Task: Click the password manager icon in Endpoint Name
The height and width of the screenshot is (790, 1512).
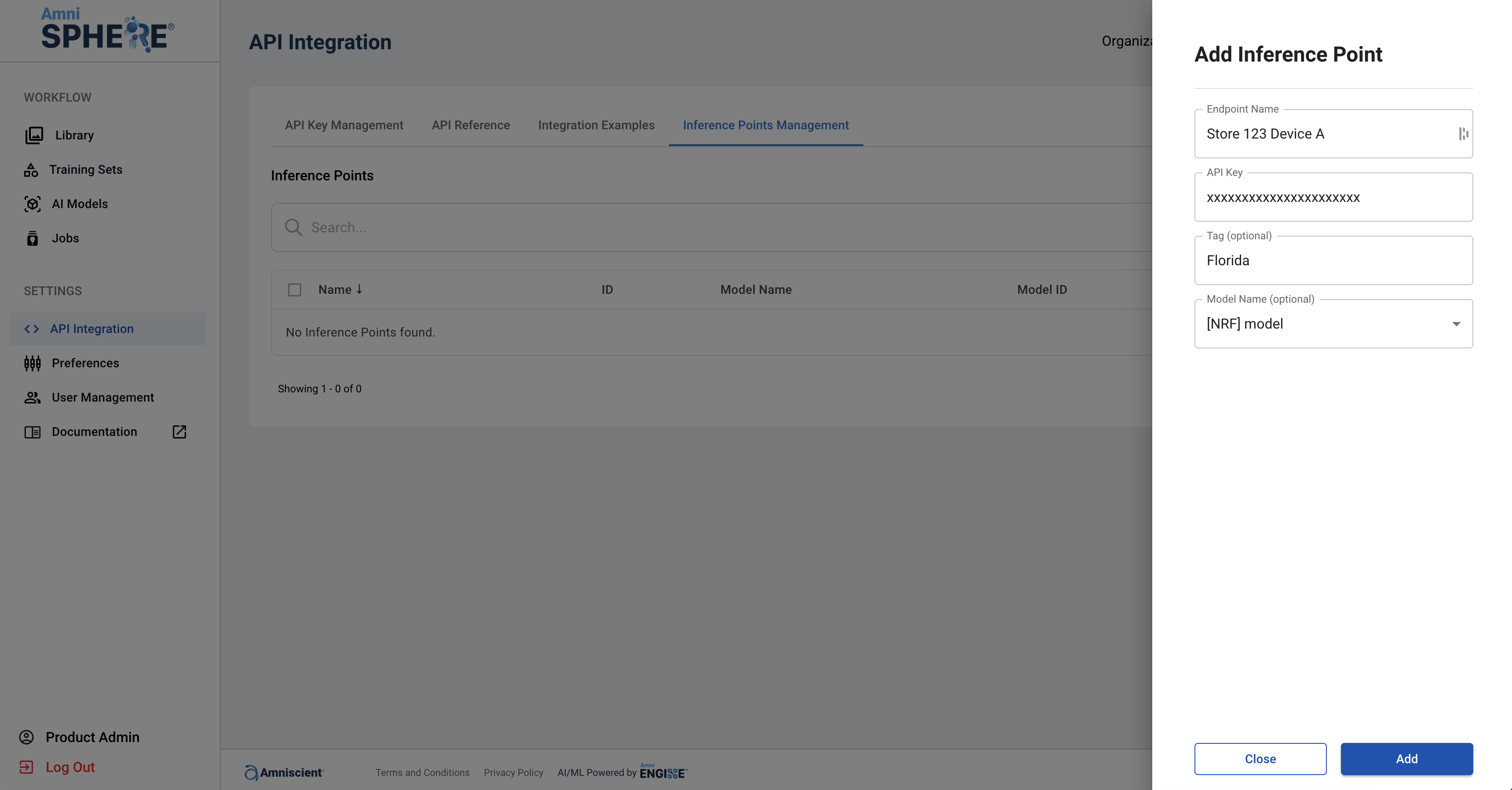Action: click(1463, 134)
